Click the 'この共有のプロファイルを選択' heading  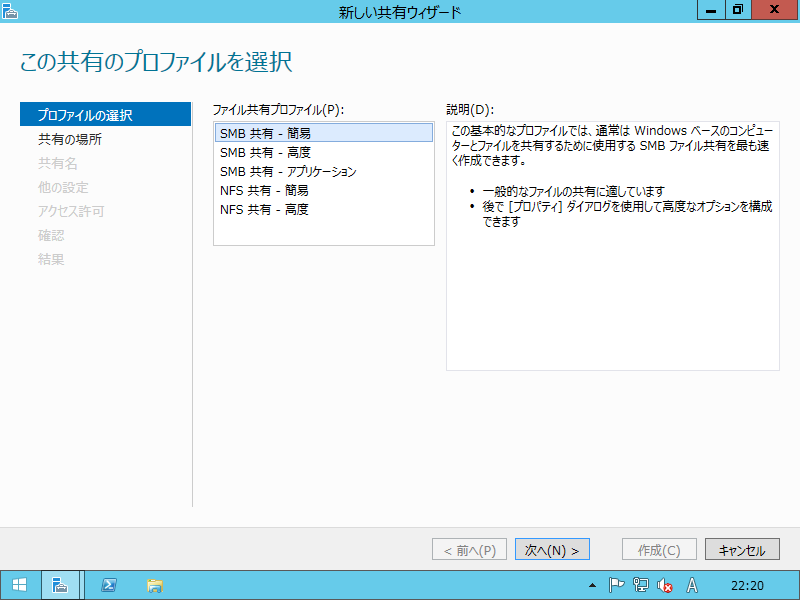click(156, 62)
